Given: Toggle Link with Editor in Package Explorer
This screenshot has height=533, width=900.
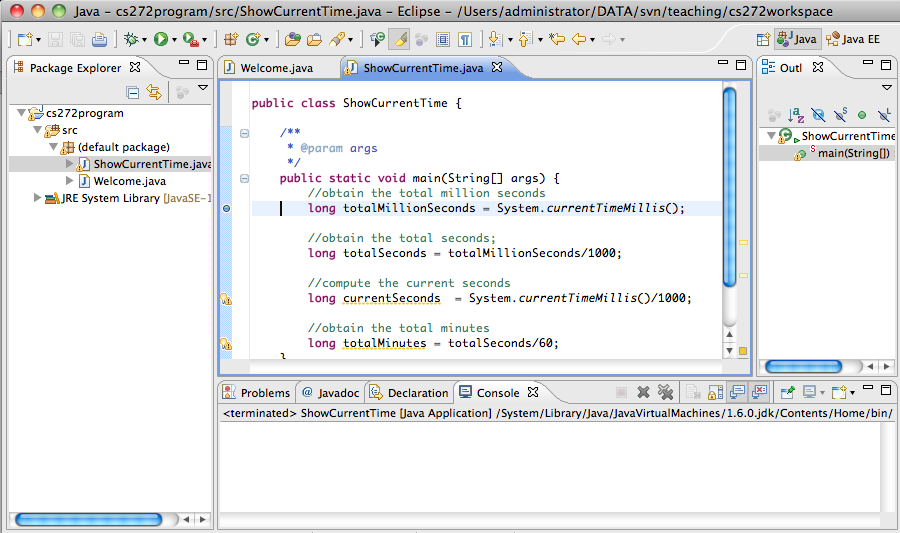Looking at the screenshot, I should [154, 92].
